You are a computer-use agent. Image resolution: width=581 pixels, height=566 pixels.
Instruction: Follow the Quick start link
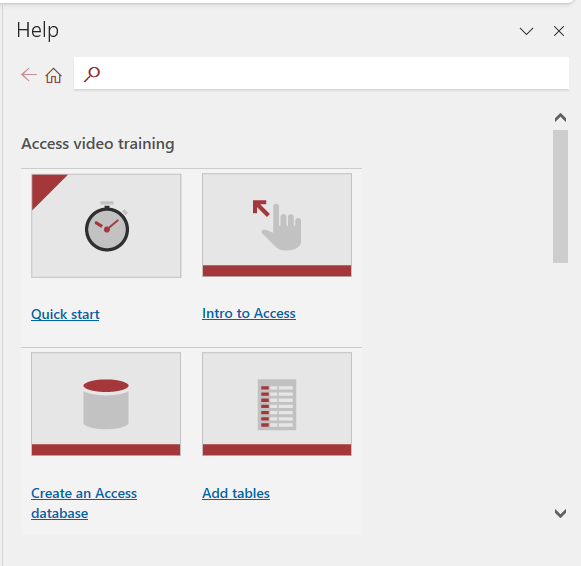65,314
